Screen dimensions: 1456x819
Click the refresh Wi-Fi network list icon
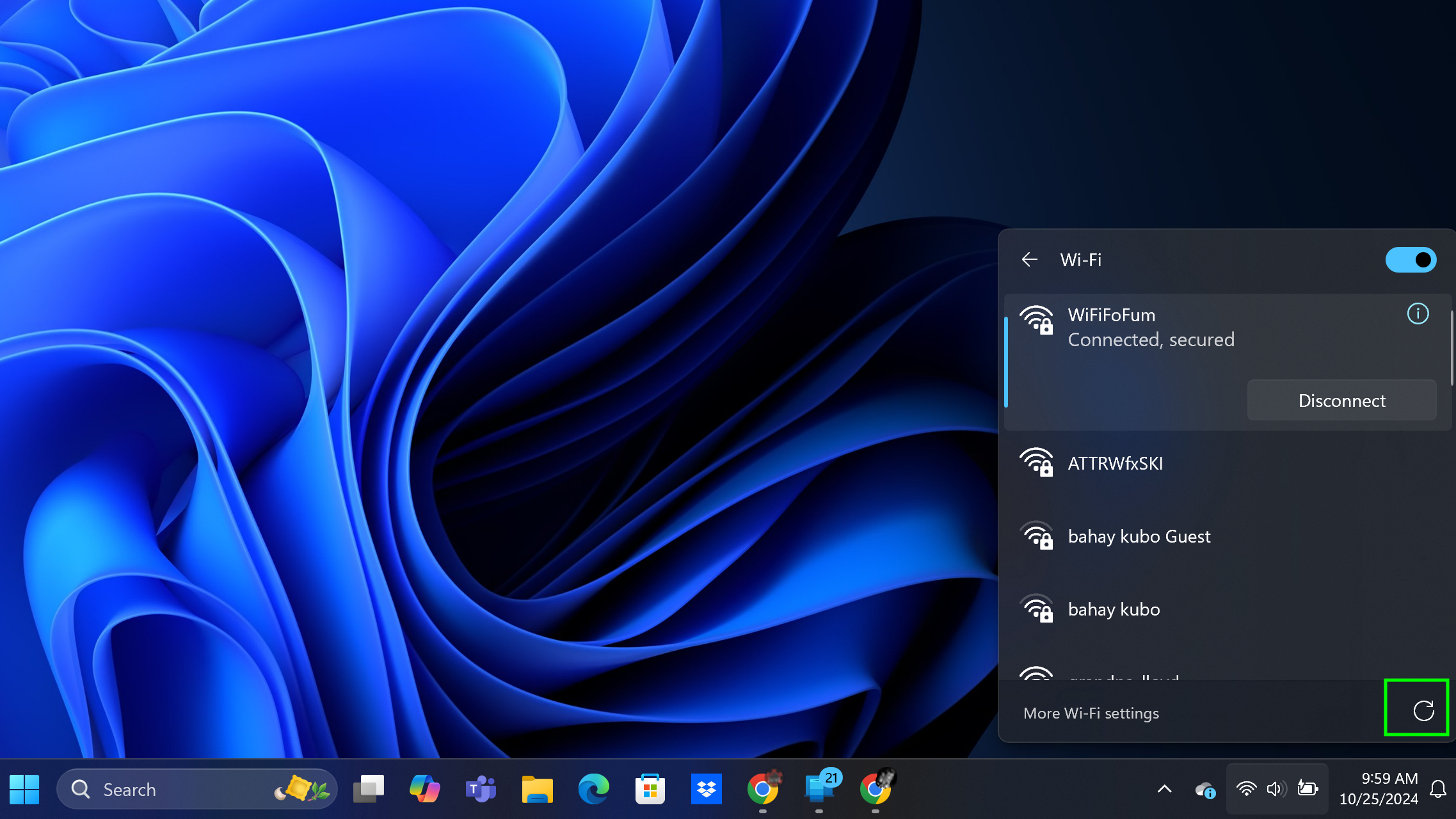tap(1423, 710)
